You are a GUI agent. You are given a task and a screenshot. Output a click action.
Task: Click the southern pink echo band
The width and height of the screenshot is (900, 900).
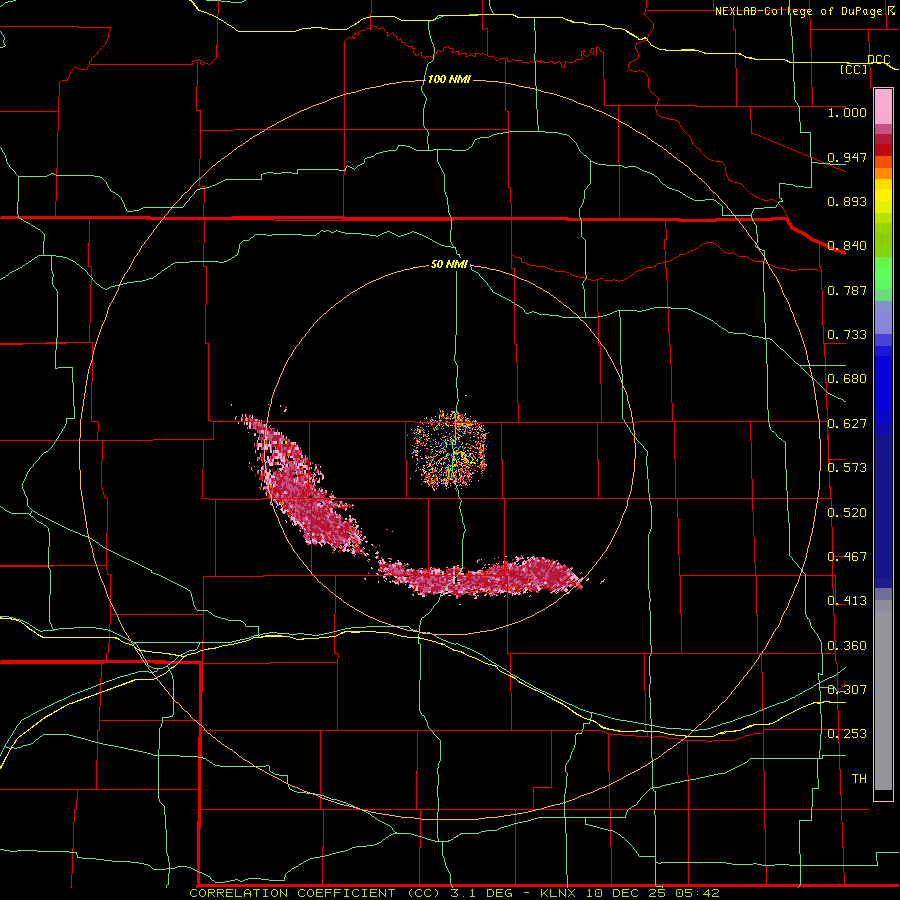(482, 577)
